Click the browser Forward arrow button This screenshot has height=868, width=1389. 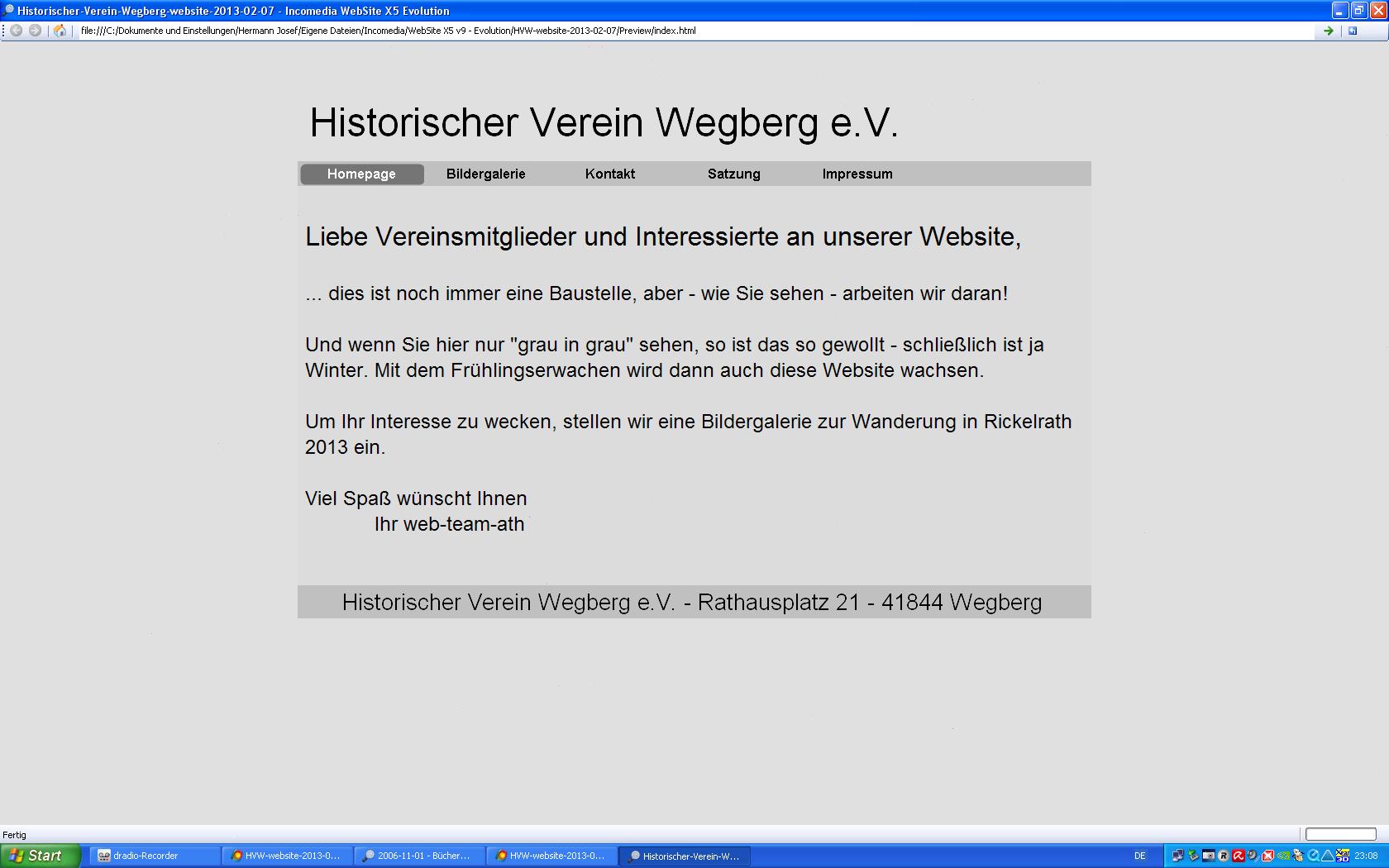pos(35,31)
